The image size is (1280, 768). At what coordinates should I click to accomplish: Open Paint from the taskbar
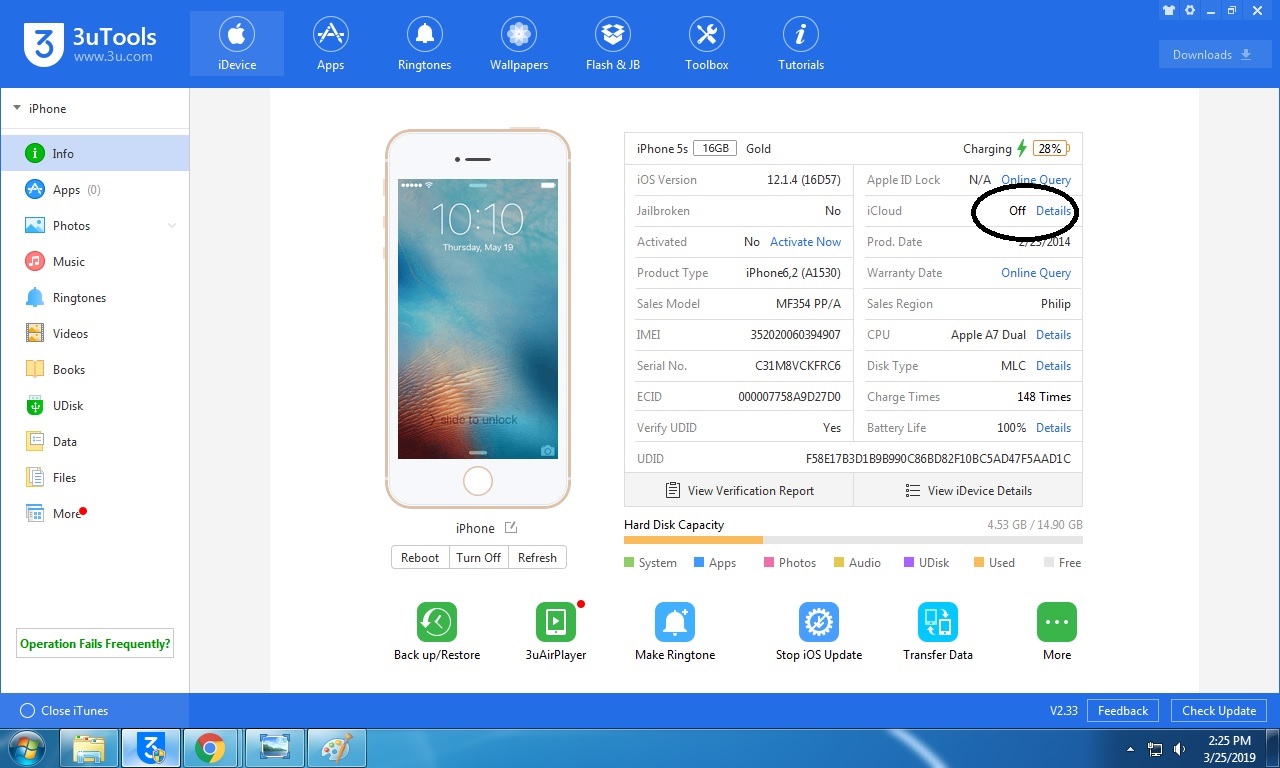click(337, 748)
